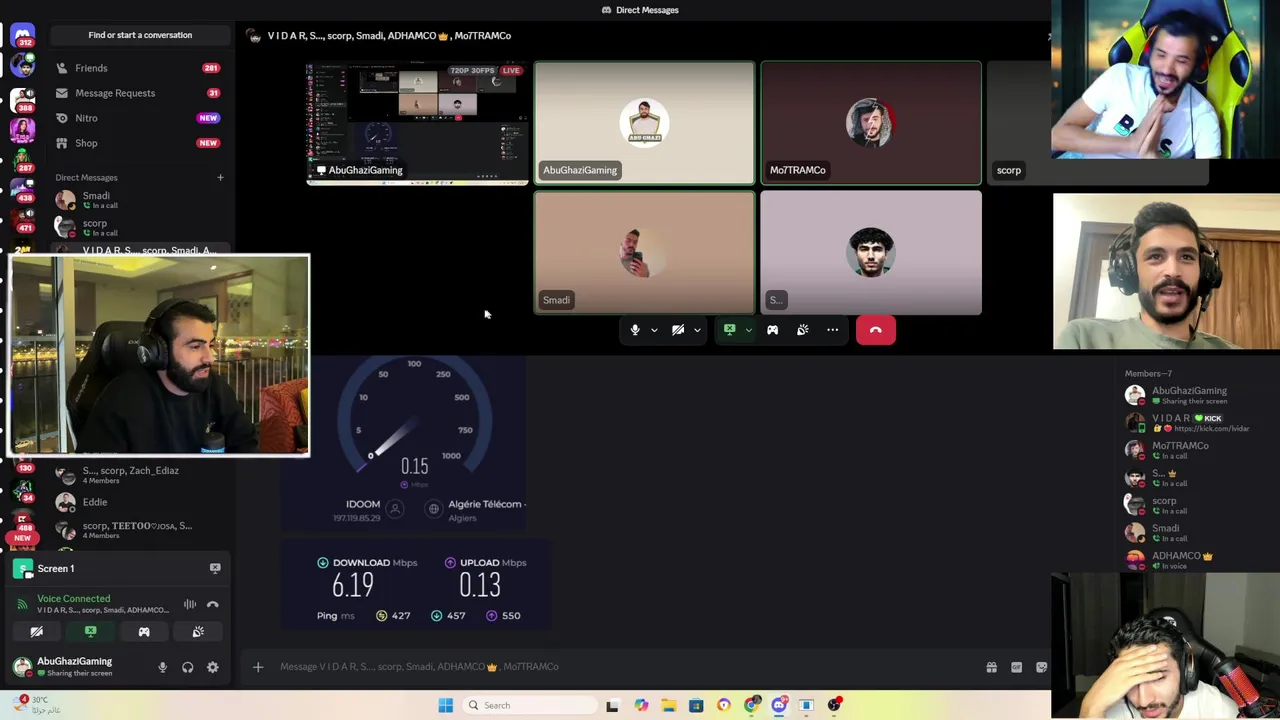Open Task View icon in taskbar
This screenshot has height=720, width=1280.
click(612, 705)
